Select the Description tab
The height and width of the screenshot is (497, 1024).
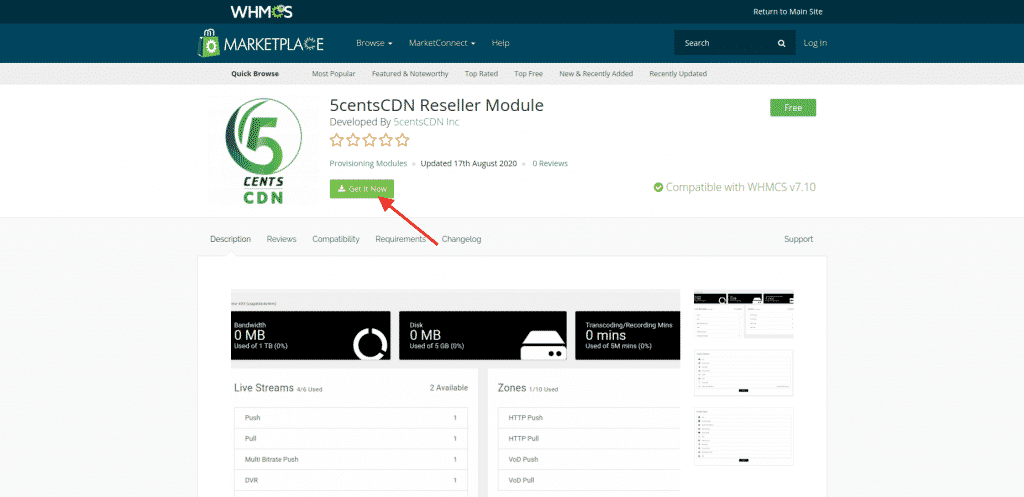pos(231,239)
